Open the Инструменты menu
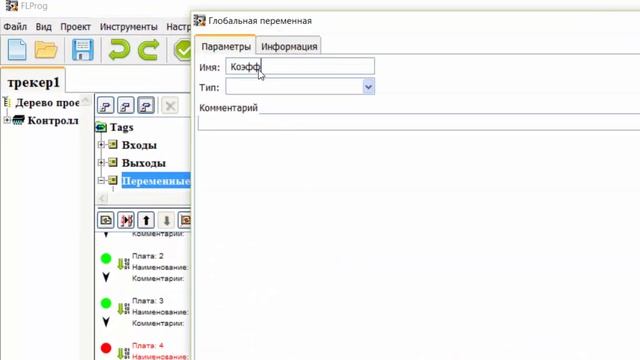The image size is (640, 360). click(129, 27)
